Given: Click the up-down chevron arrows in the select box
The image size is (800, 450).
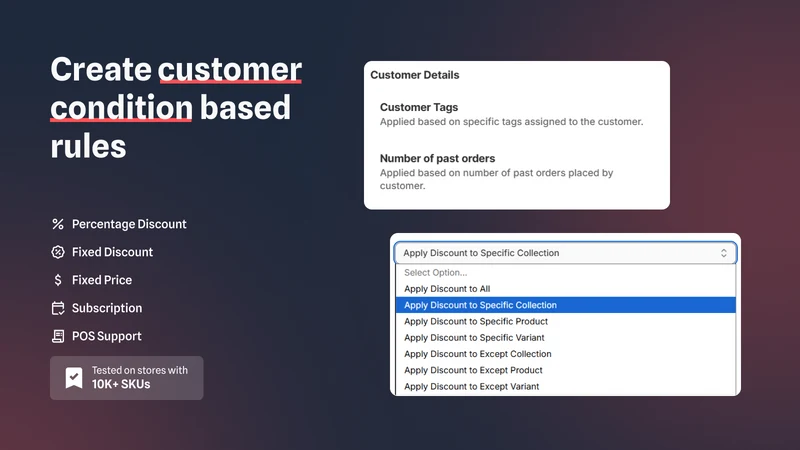Looking at the screenshot, I should [723, 253].
